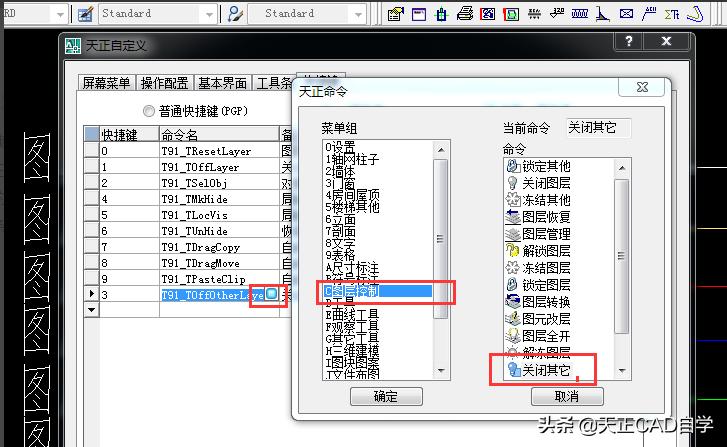This screenshot has width=727, height=447.
Task: Select 图元改层 command in list
Action: [x=538, y=319]
